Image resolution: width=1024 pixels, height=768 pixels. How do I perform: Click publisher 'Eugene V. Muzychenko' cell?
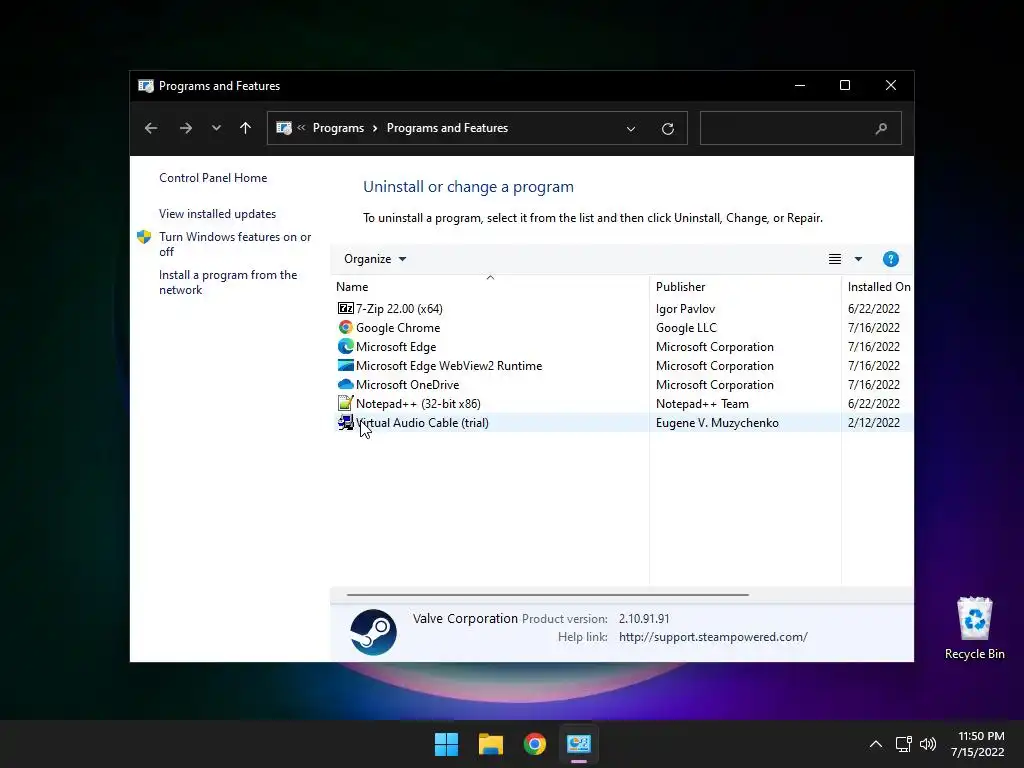[717, 423]
